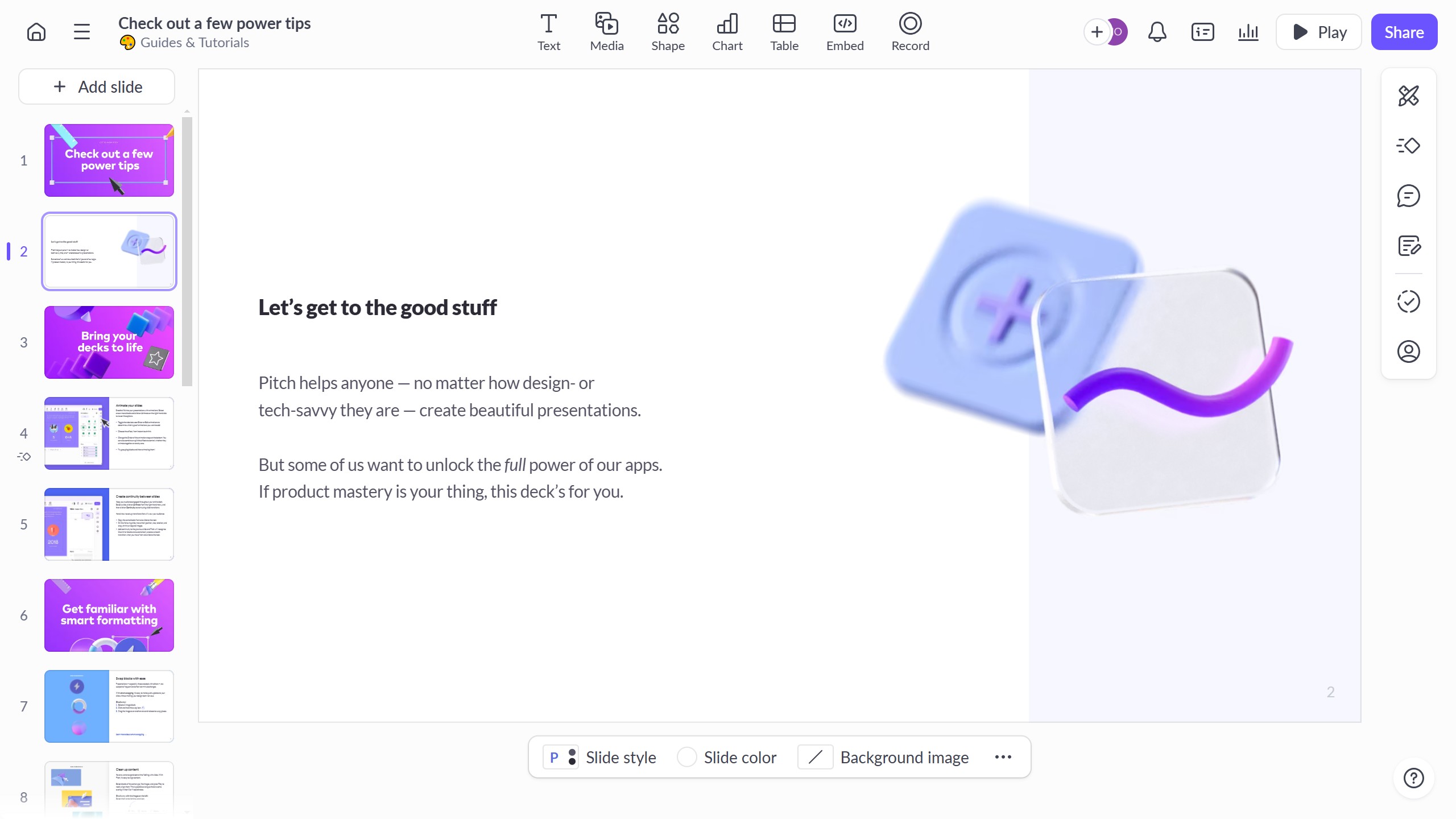Open Slide style options
The height and width of the screenshot is (819, 1456).
coord(599,758)
